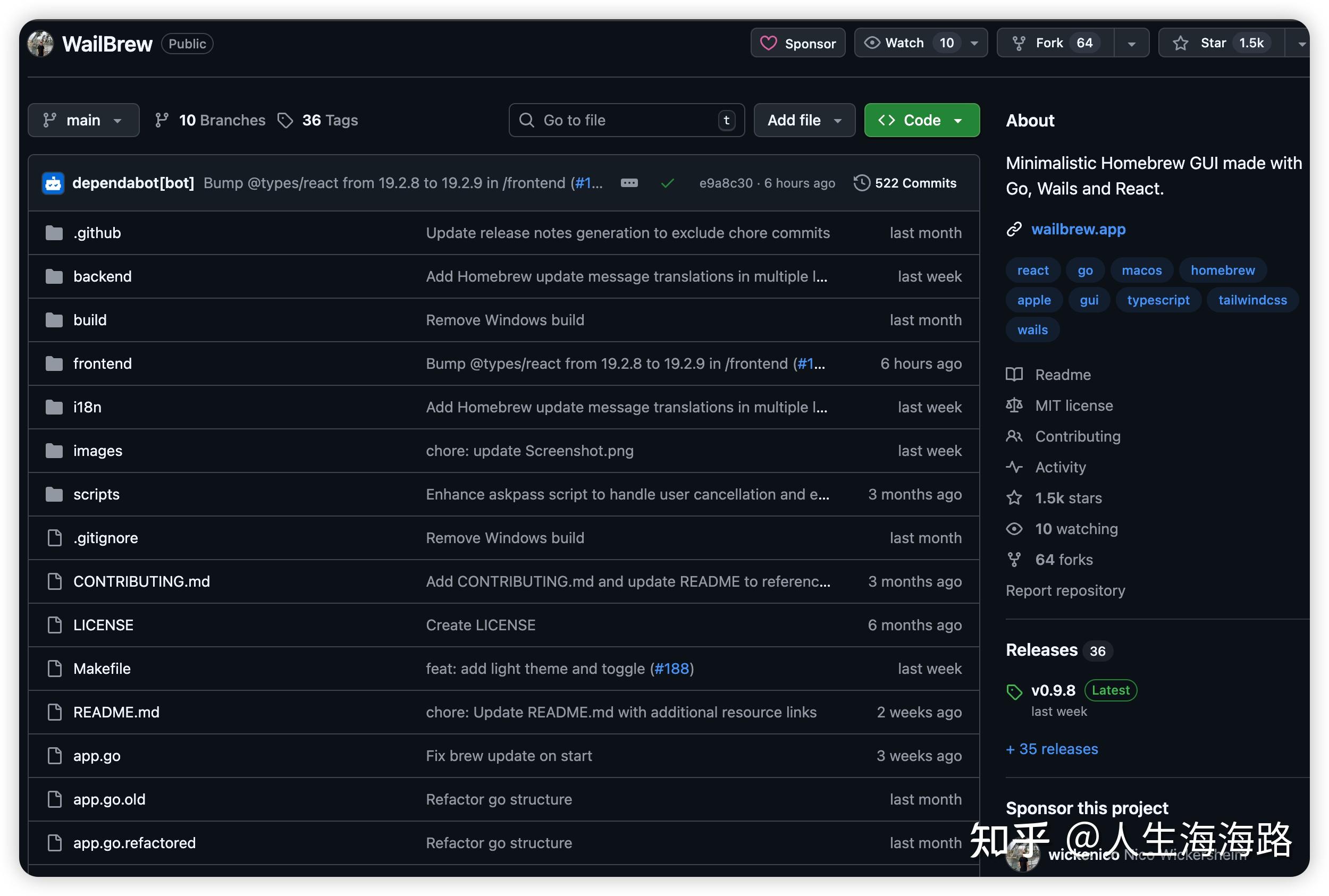Click the green check status icon
Viewport: 1329px width, 896px height.
pyautogui.click(x=667, y=183)
